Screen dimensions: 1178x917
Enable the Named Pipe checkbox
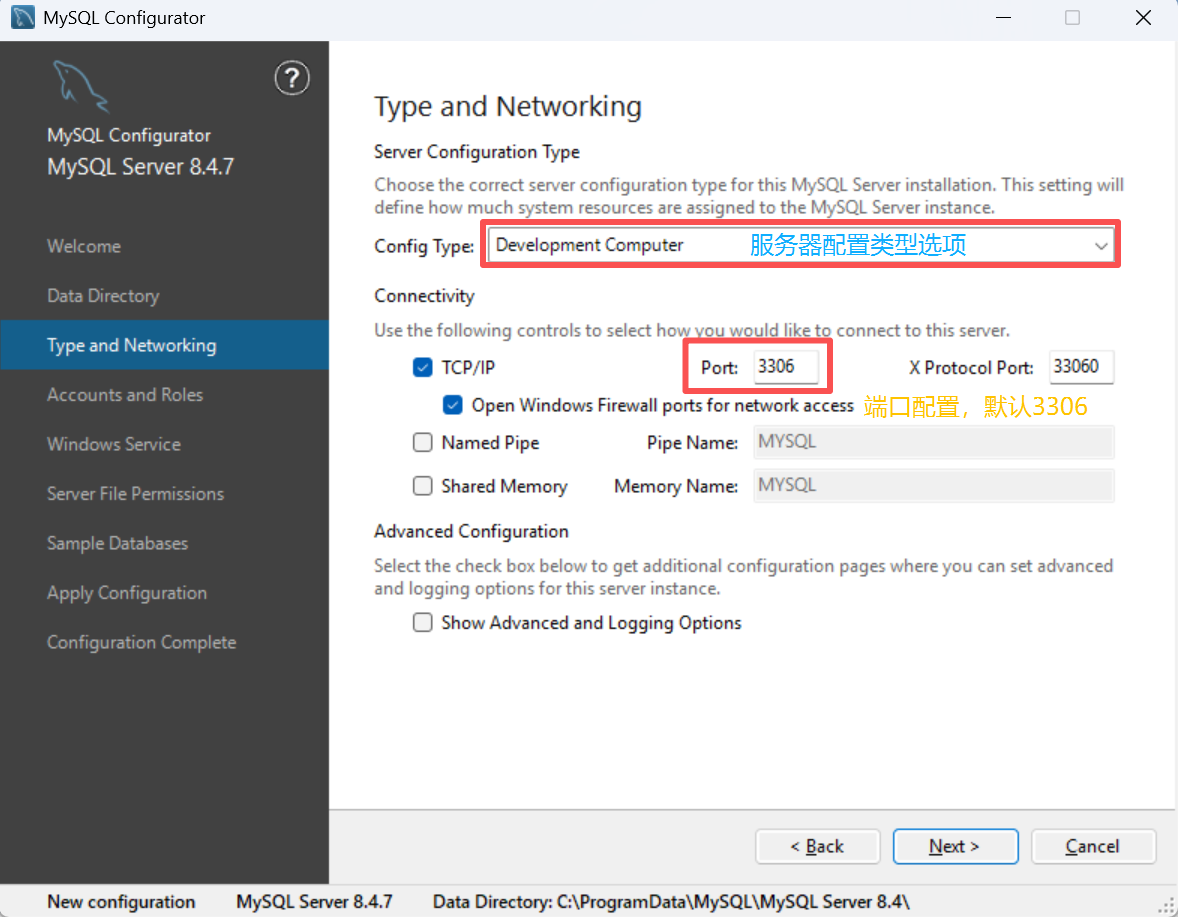[422, 442]
